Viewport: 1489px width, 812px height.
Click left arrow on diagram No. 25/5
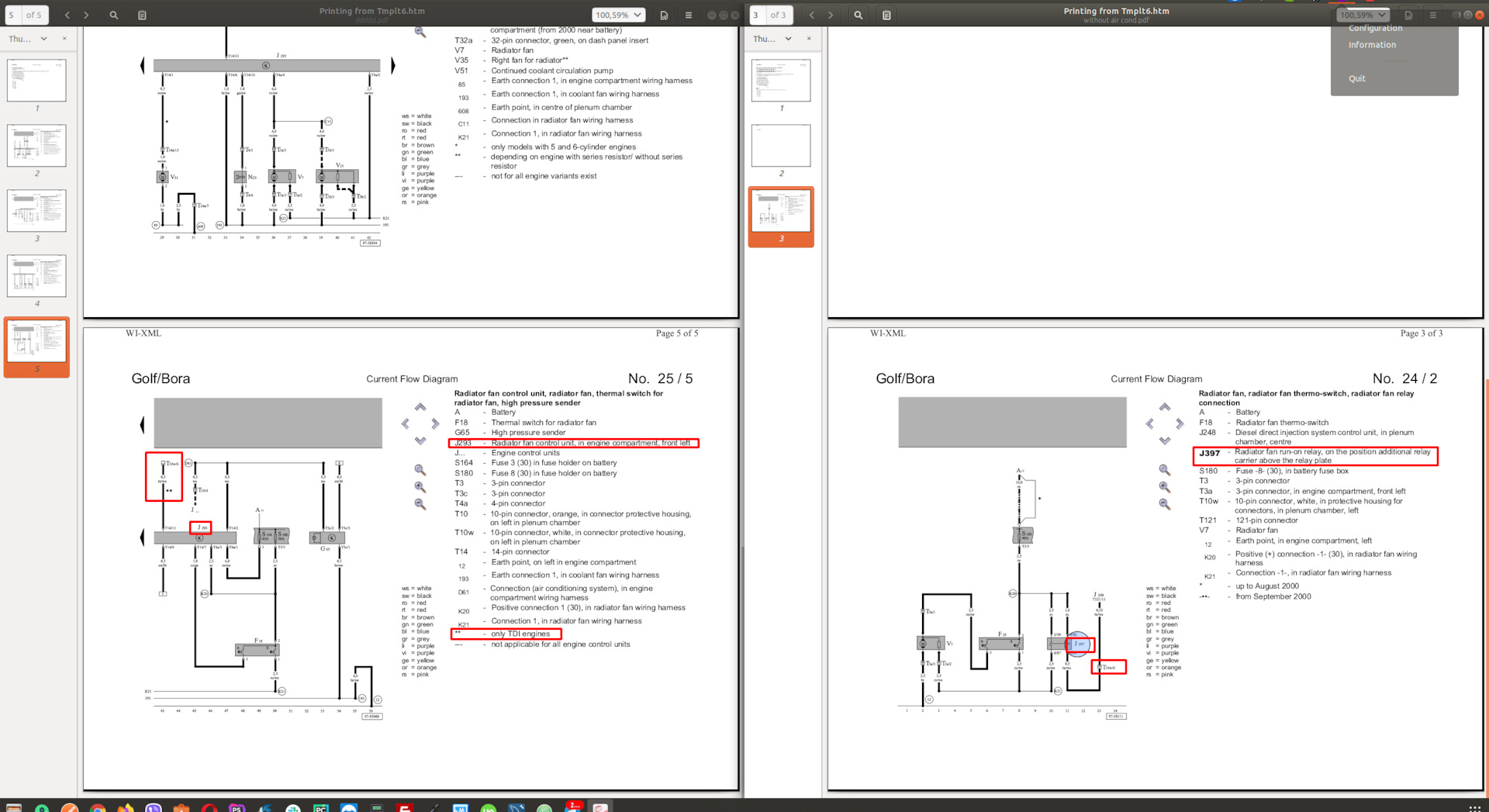click(x=405, y=423)
